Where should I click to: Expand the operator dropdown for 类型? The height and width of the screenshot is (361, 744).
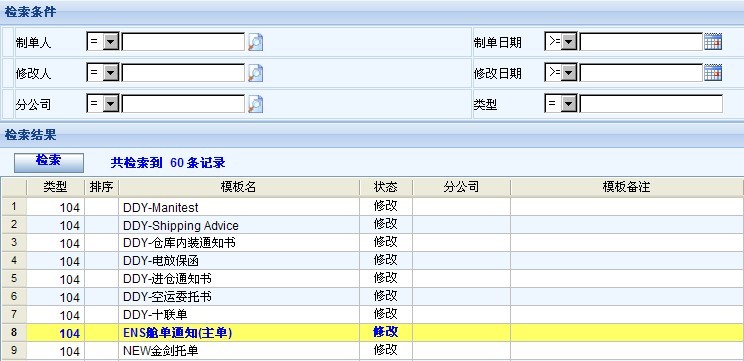pyautogui.click(x=568, y=104)
